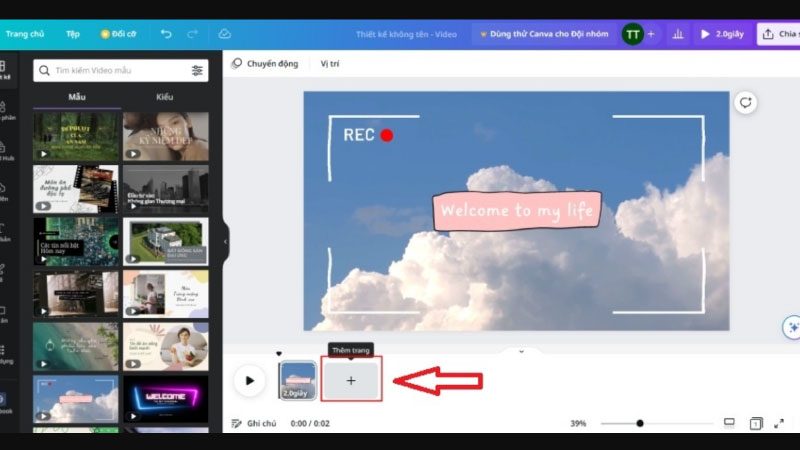Choose the green forest video template
Image resolution: width=800 pixels, height=450 pixels.
coord(76,137)
